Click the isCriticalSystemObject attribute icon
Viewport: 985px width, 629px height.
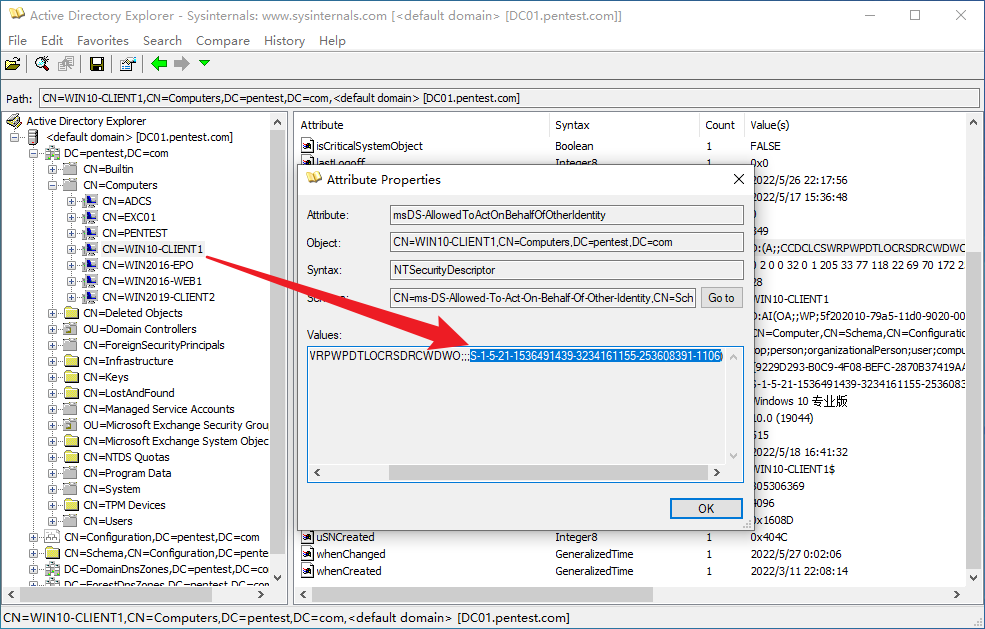pos(307,146)
